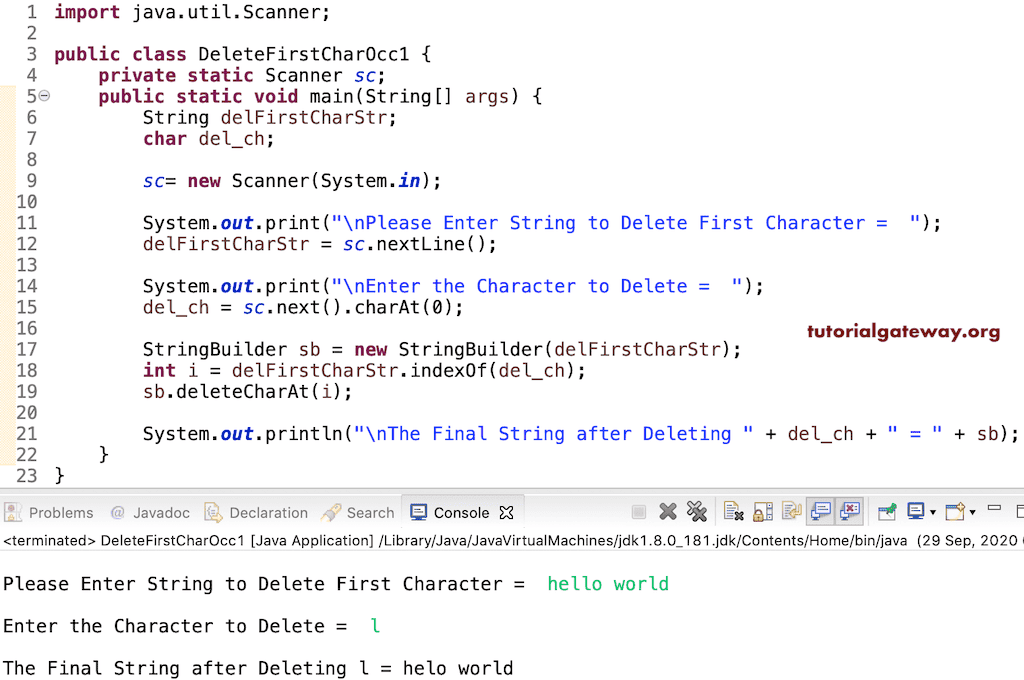Screen dimensions: 1024x680
Task: Clear the Console output
Action: (732, 512)
